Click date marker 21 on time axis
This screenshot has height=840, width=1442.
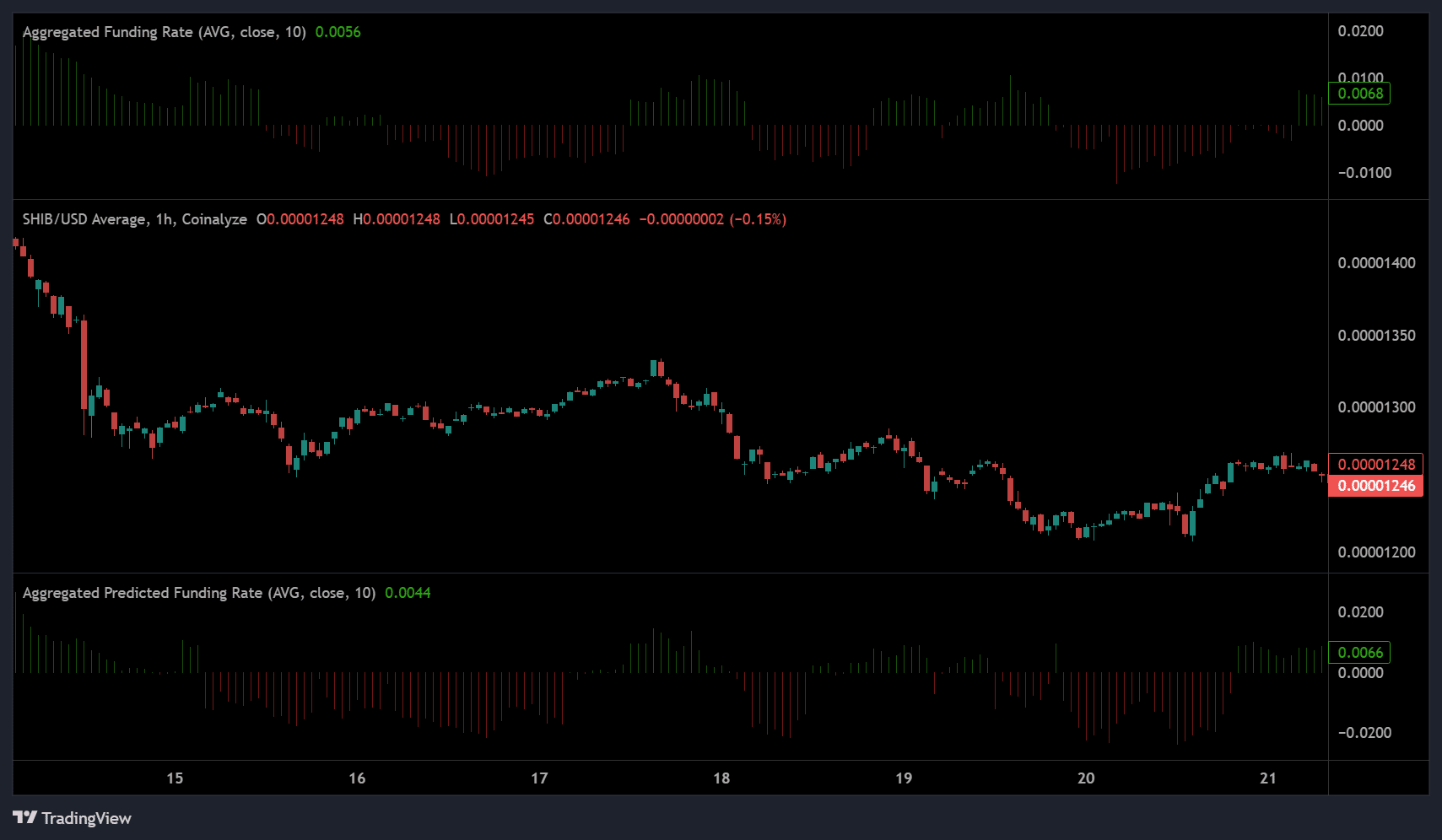coord(1268,778)
